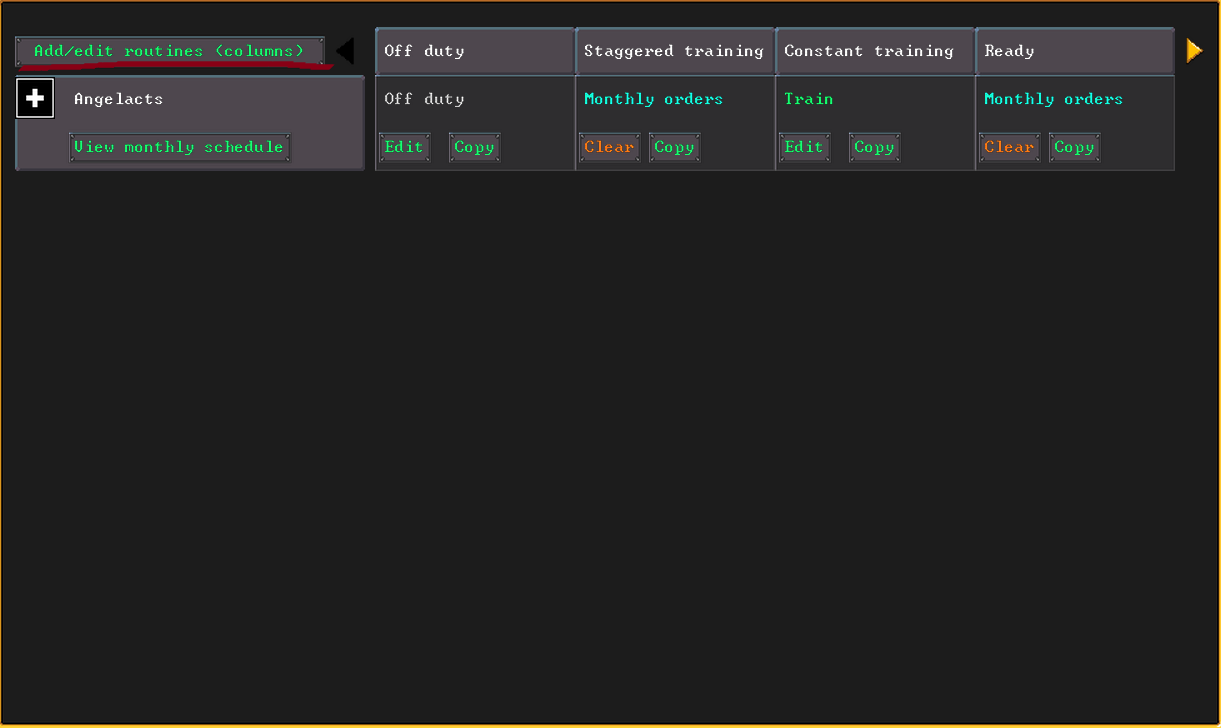Click the cyan Monthly orders under Staggered training

point(654,99)
